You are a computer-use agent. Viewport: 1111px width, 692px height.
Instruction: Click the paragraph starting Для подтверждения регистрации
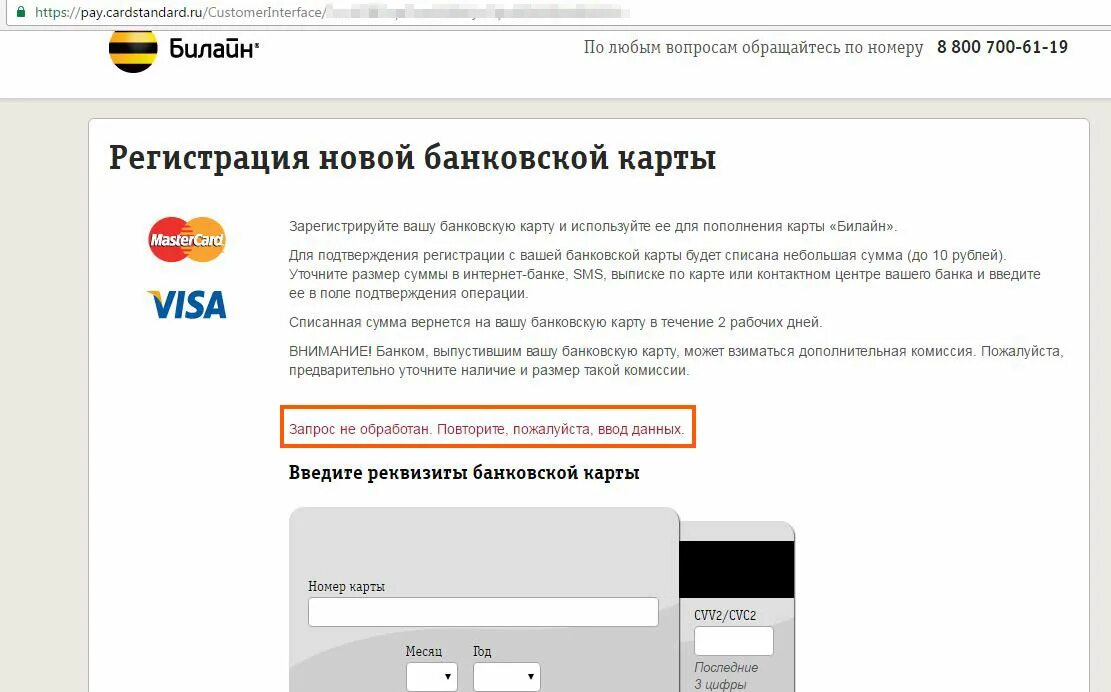(665, 274)
